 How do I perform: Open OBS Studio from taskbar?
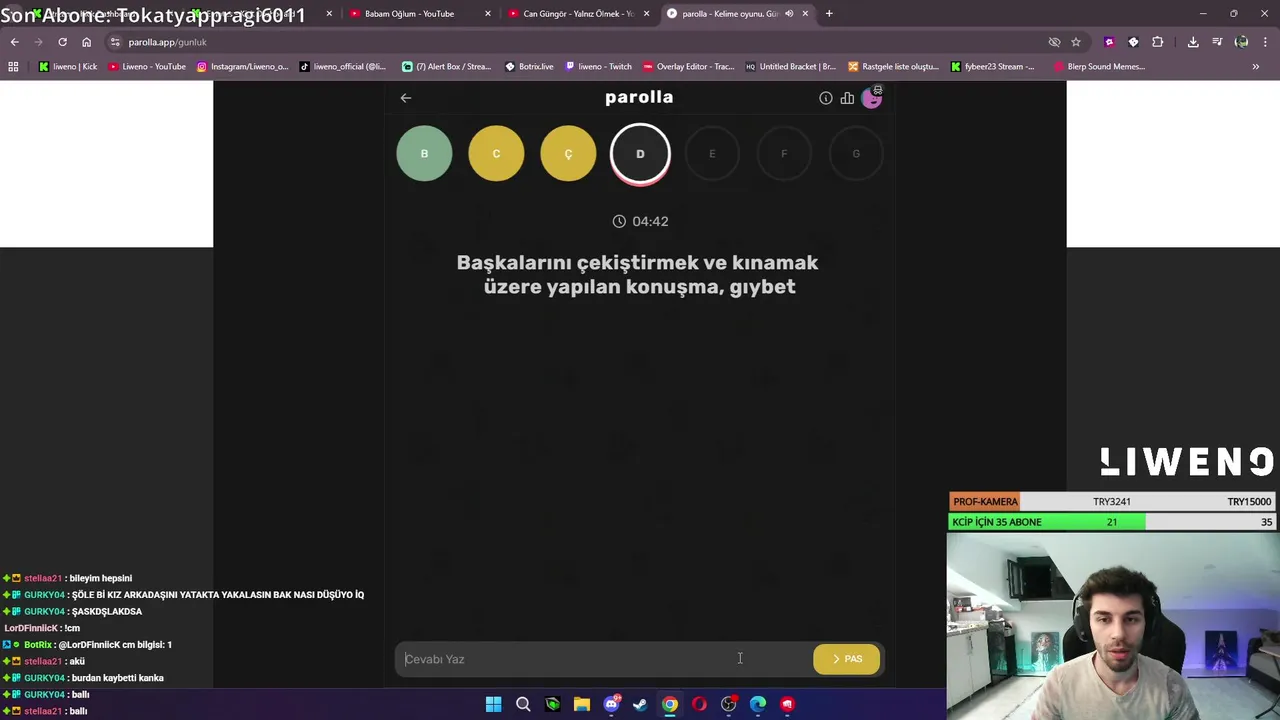tap(729, 704)
